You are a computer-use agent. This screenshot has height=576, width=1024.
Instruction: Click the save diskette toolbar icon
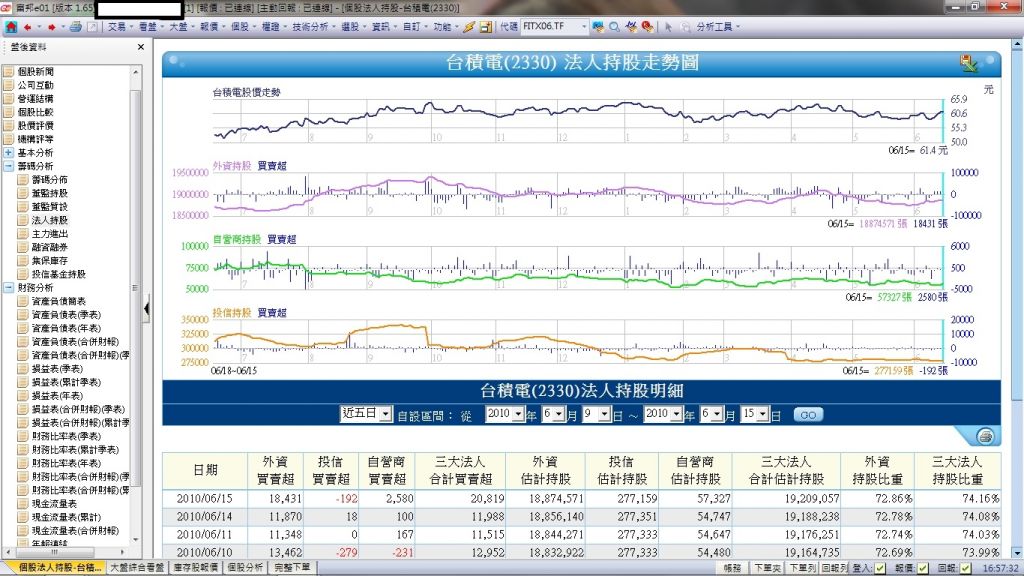pos(485,27)
